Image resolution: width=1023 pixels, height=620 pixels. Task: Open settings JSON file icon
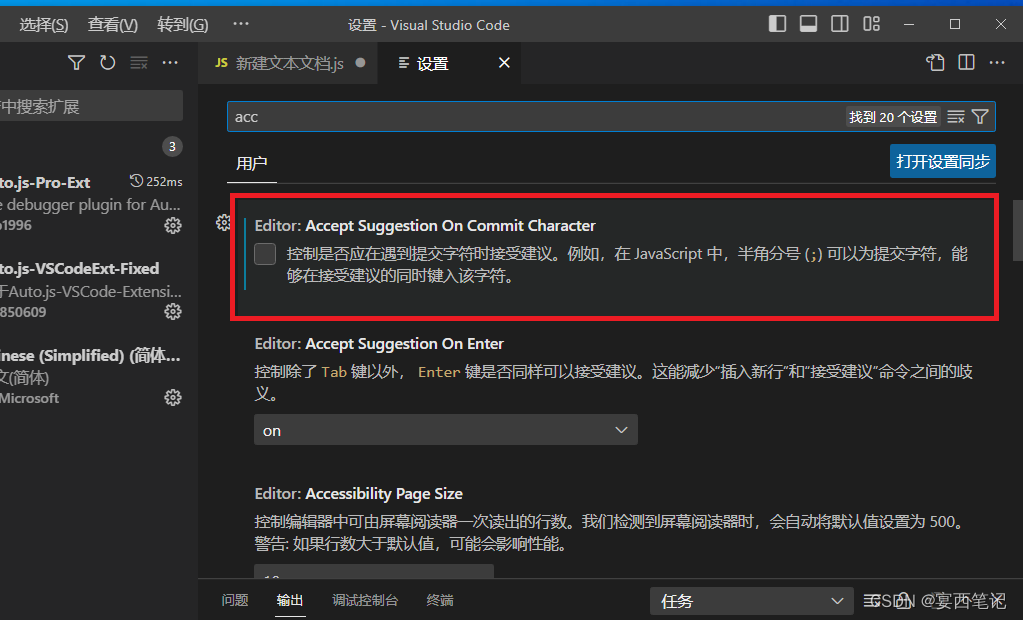click(935, 63)
